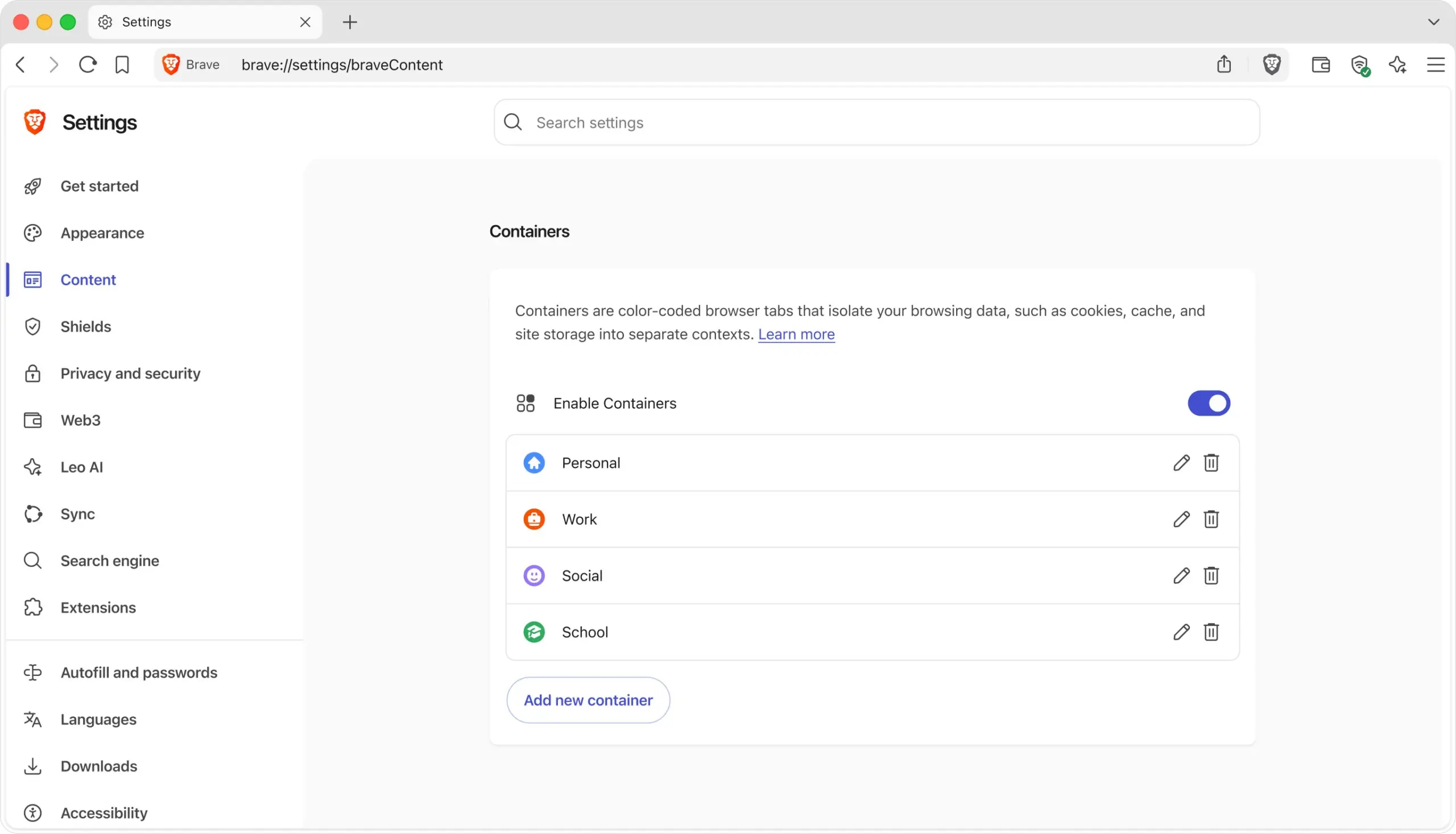The height and width of the screenshot is (834, 1456).
Task: Click the blue Personal container home icon
Action: [533, 463]
